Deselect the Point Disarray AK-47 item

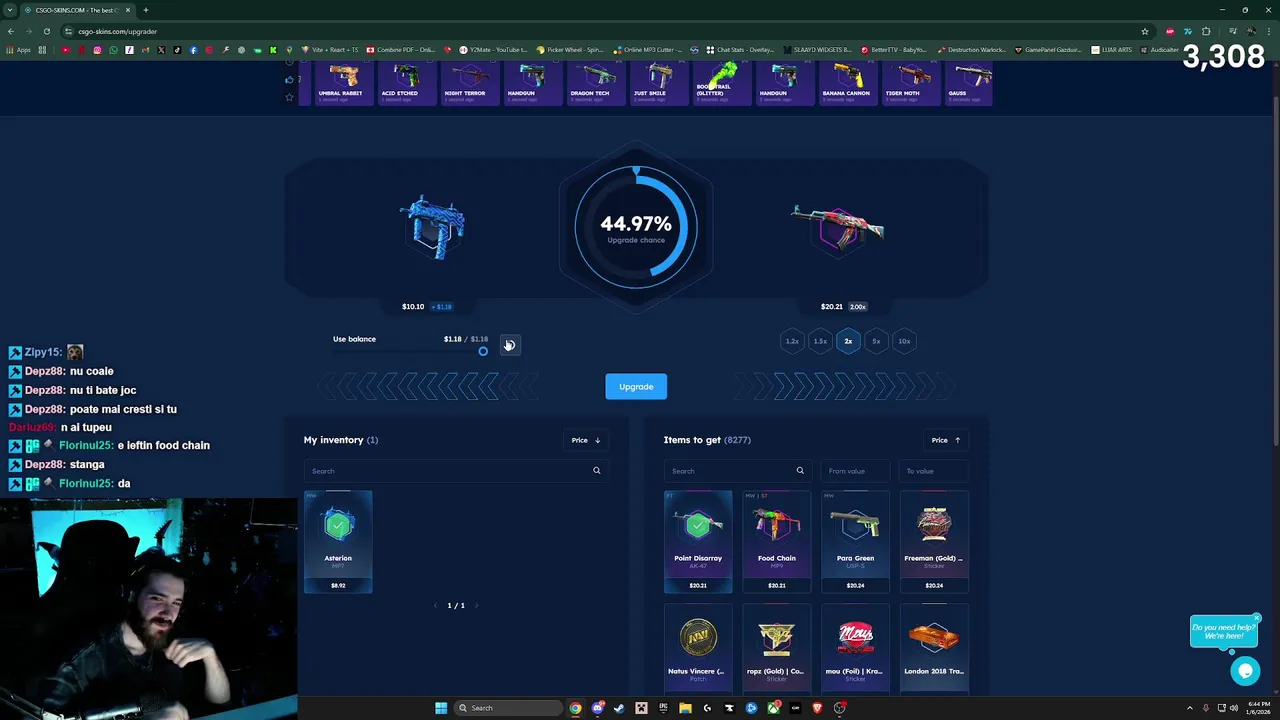click(698, 541)
